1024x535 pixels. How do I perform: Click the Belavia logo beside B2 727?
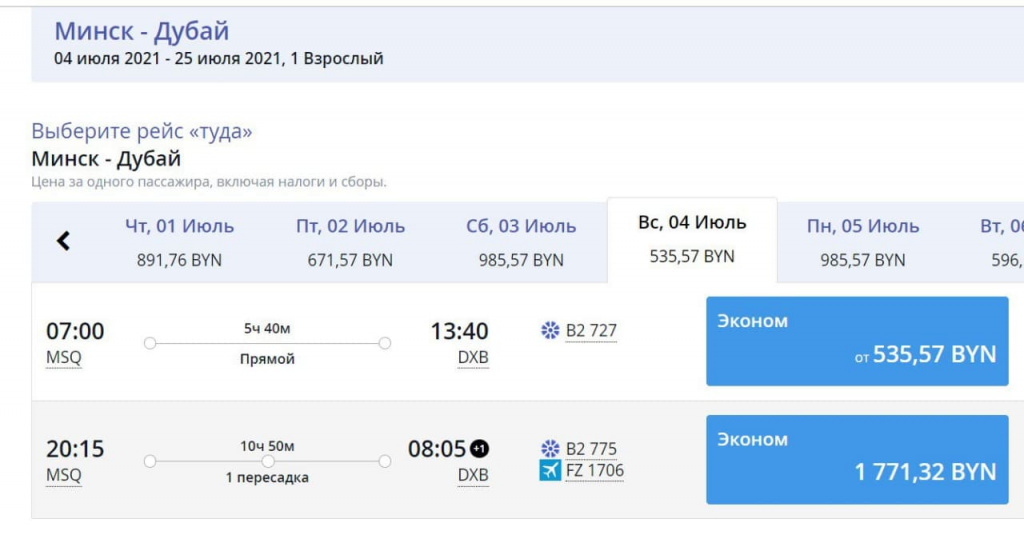click(x=550, y=331)
